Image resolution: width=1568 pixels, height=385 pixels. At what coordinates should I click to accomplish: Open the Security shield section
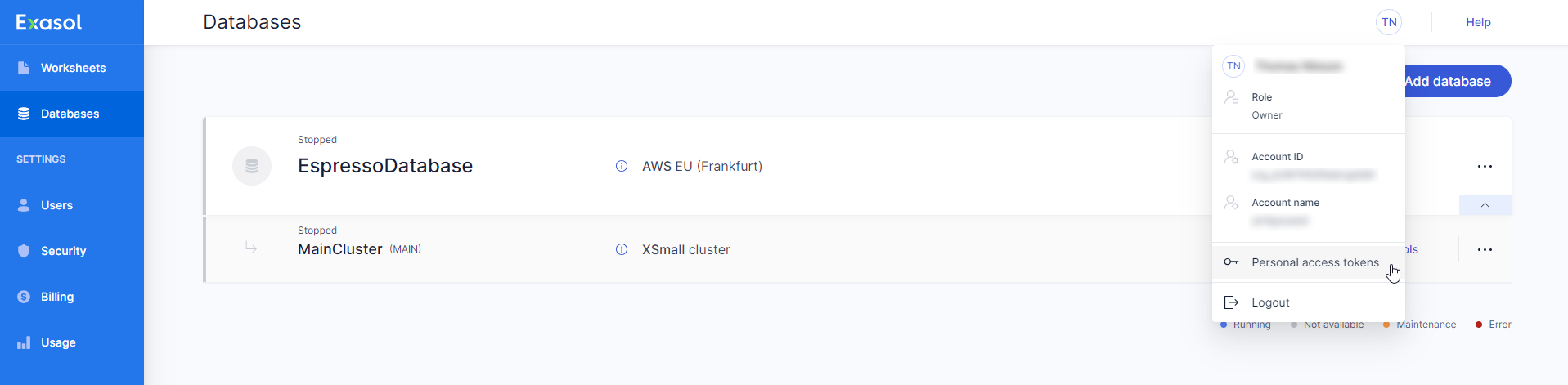pos(62,251)
